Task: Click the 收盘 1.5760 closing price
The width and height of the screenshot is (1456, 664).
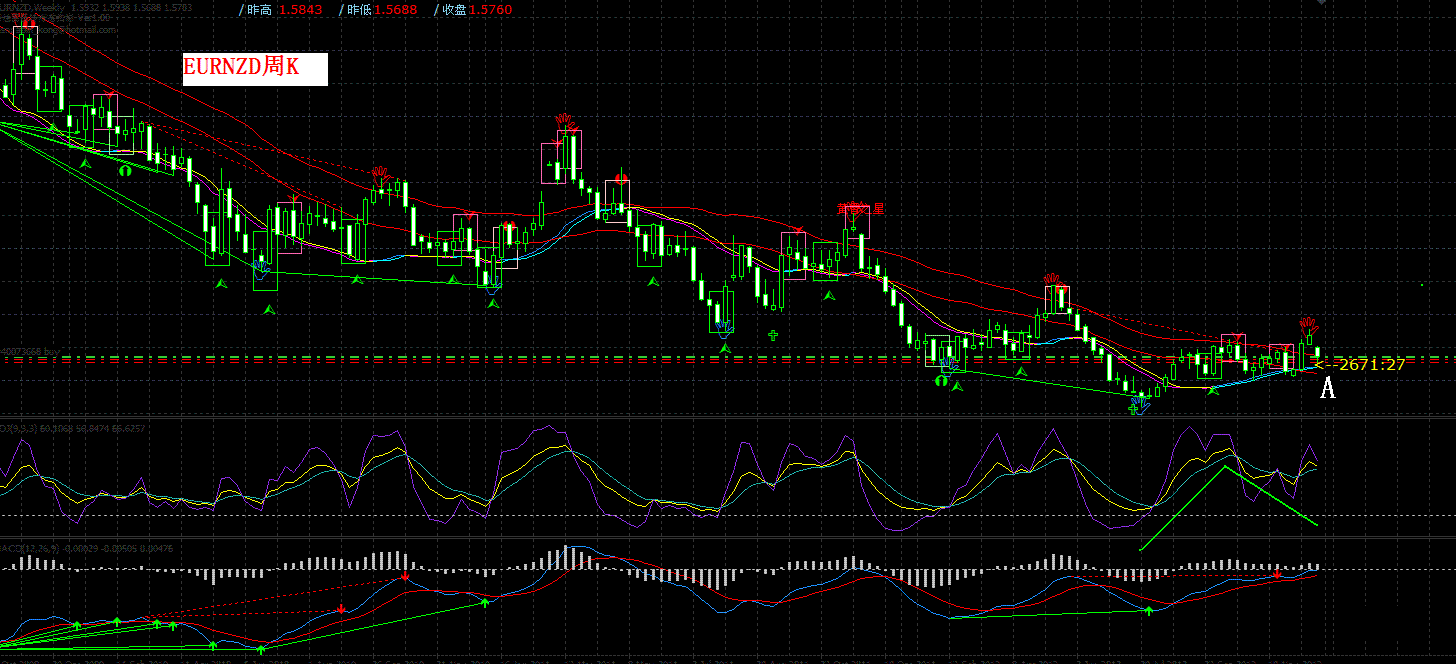Action: point(474,10)
